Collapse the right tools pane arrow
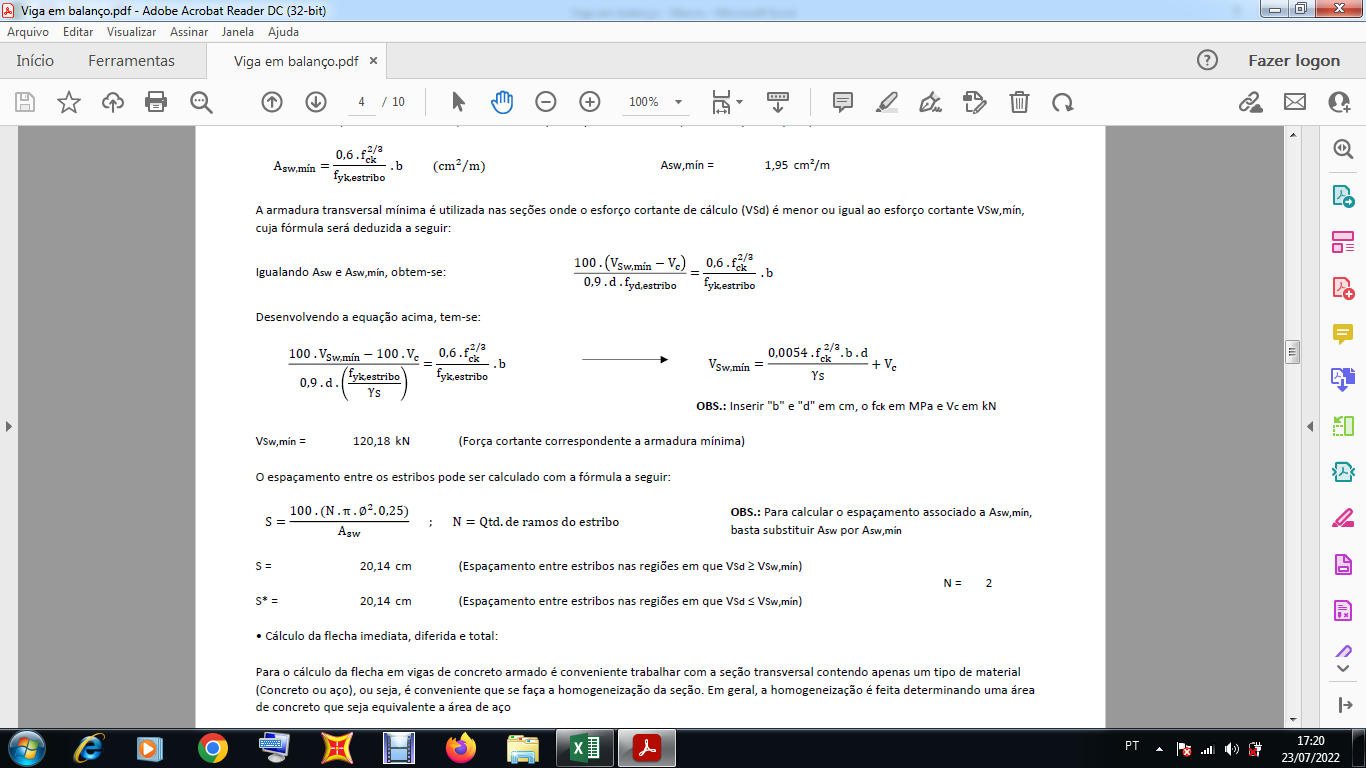The width and height of the screenshot is (1366, 768). click(x=1311, y=427)
